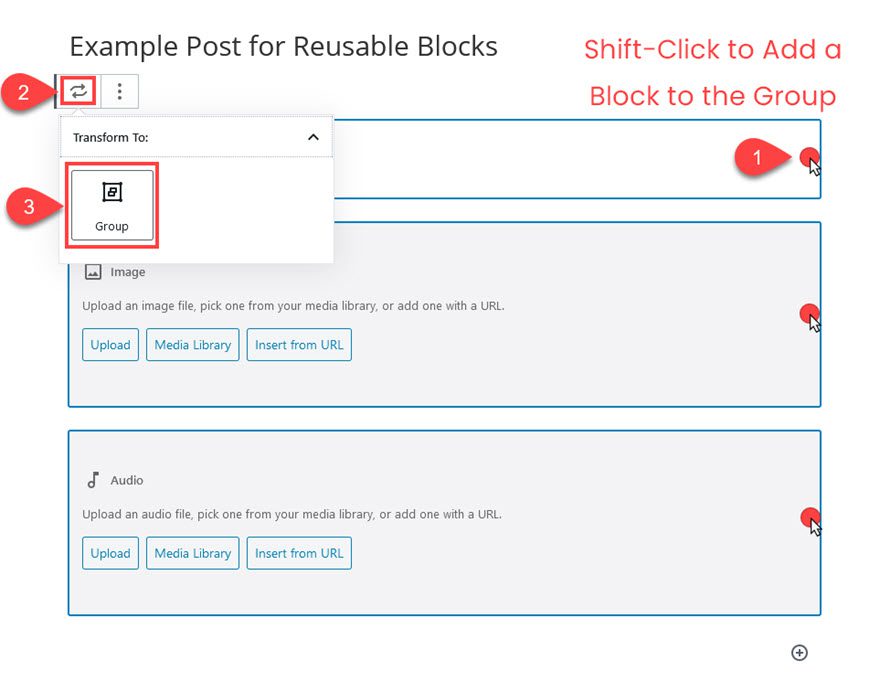Click the block transform icon in the toolbar

click(79, 91)
